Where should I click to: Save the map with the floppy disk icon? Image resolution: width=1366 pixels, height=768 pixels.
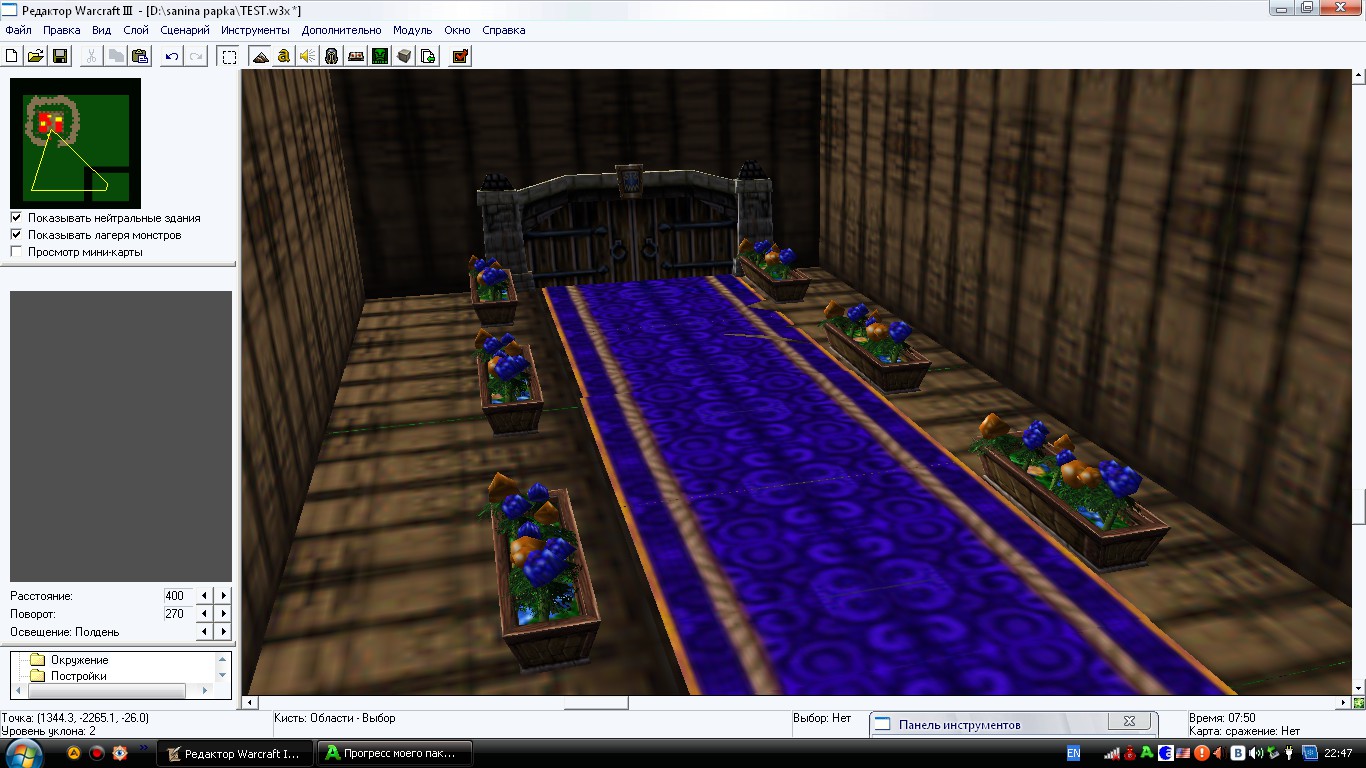(59, 57)
